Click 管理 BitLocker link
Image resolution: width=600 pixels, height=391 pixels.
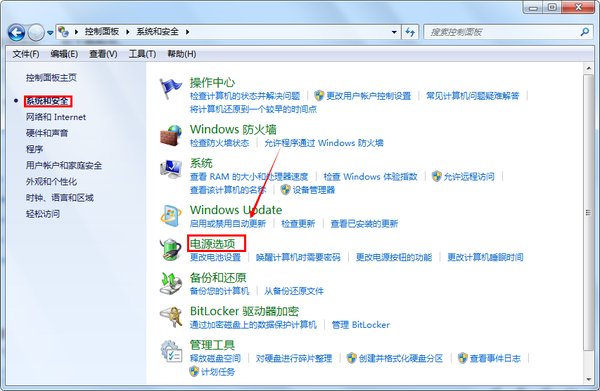pyautogui.click(x=361, y=325)
